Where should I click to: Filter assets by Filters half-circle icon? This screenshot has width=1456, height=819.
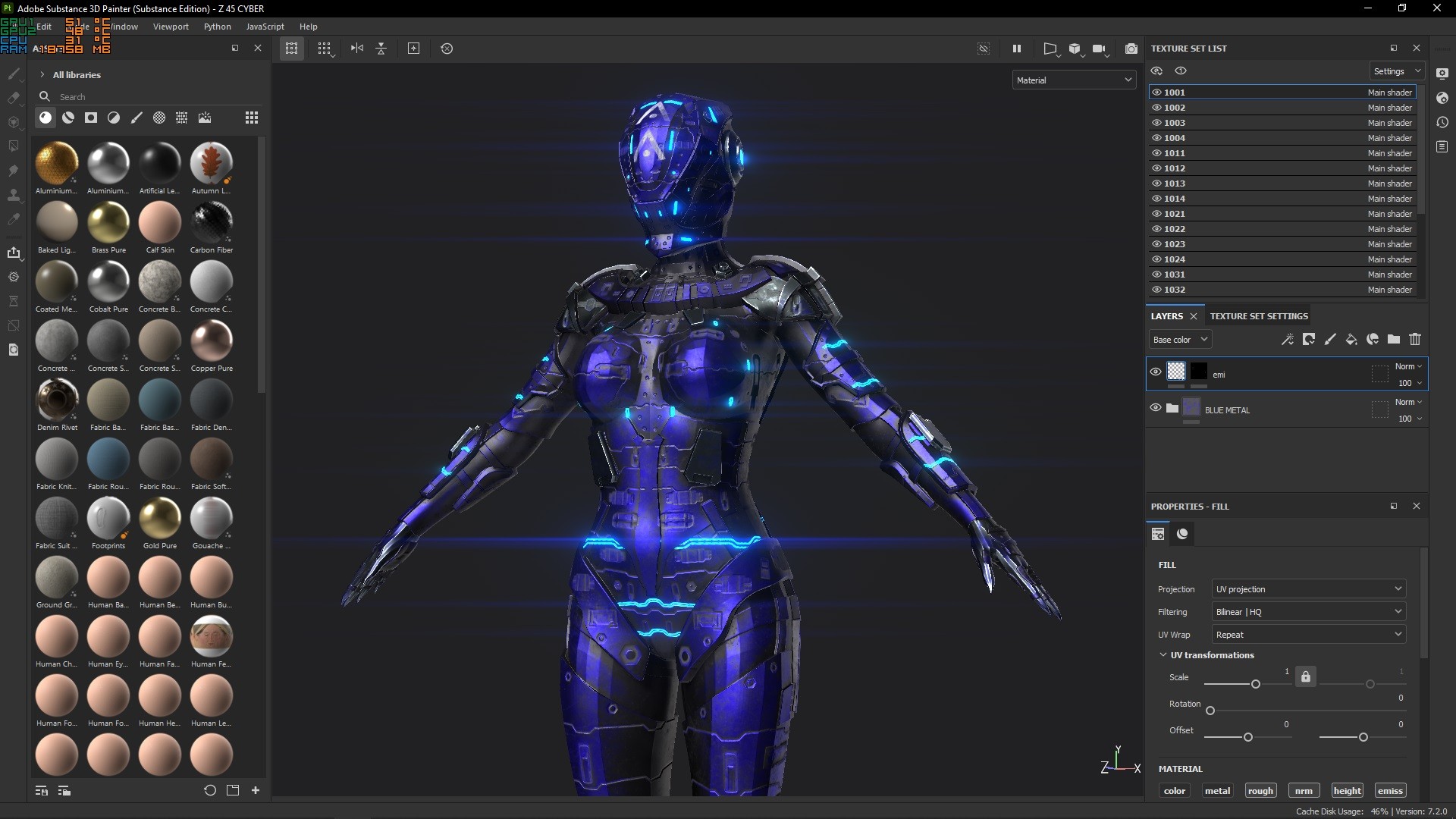(x=114, y=118)
